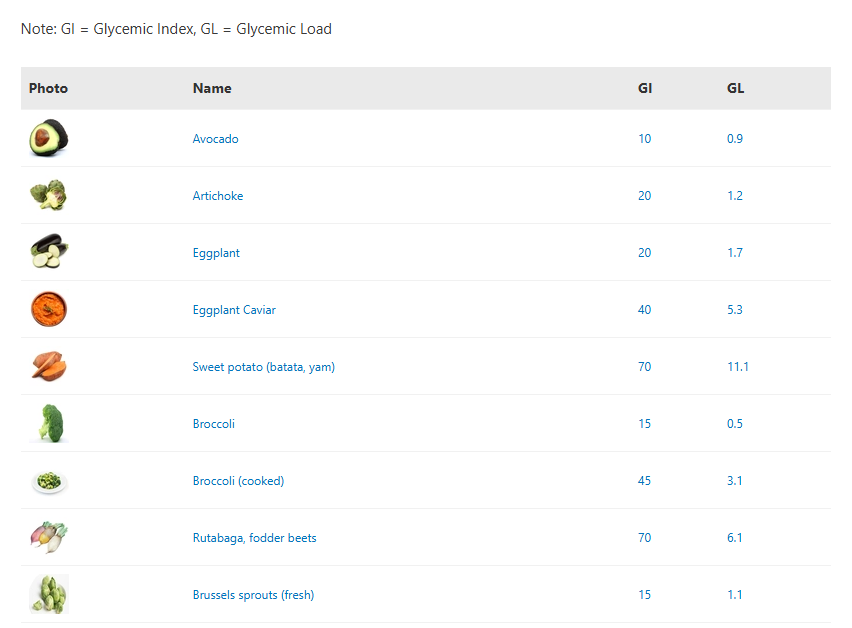Open the eggplant caviar bowl photo
The width and height of the screenshot is (852, 628).
click(x=49, y=309)
